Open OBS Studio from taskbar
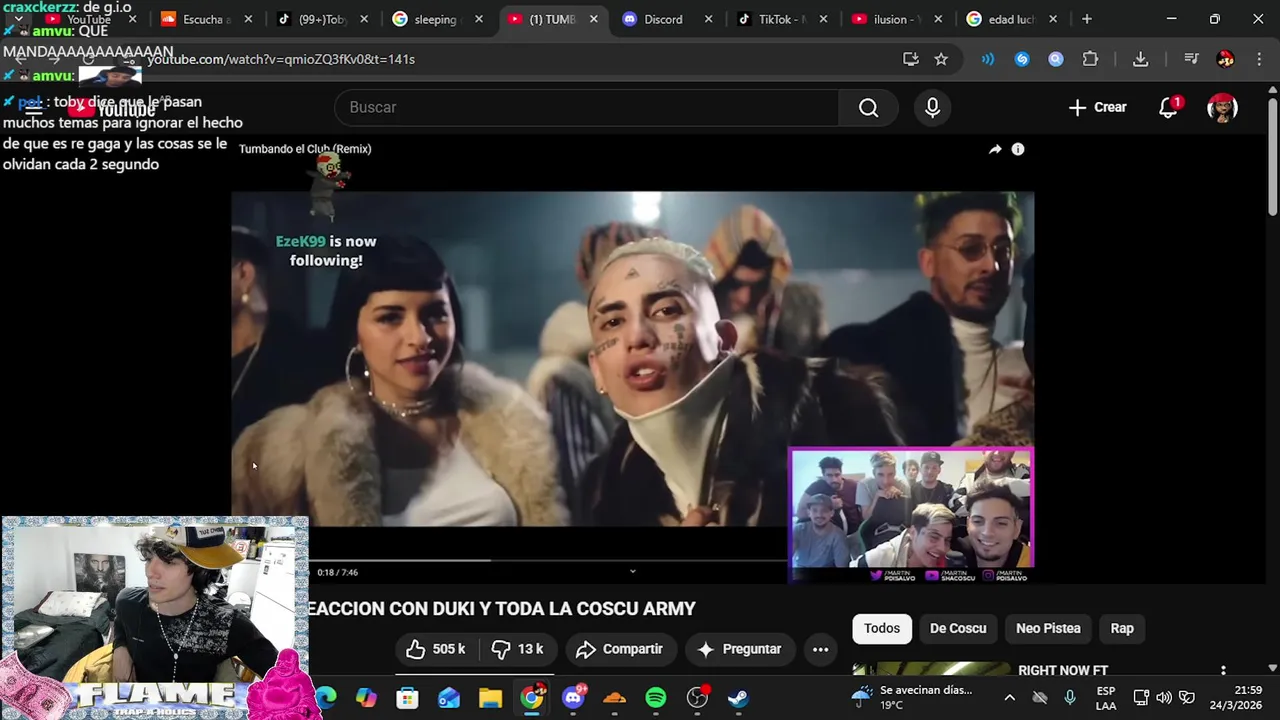The height and width of the screenshot is (720, 1280). pos(698,697)
